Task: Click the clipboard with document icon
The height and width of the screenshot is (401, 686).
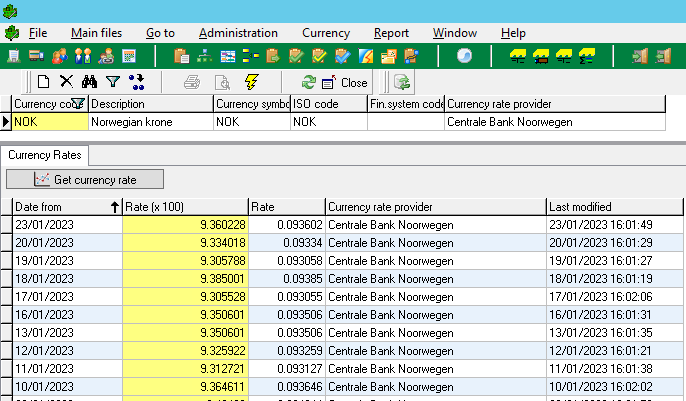Action: point(181,56)
